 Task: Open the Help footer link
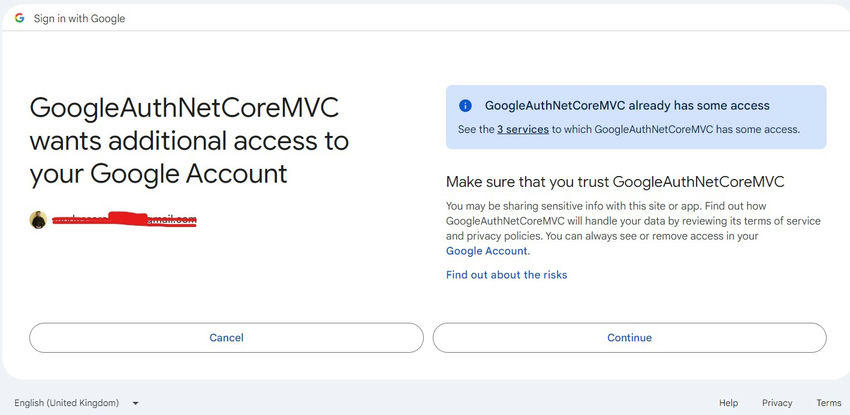tap(728, 403)
